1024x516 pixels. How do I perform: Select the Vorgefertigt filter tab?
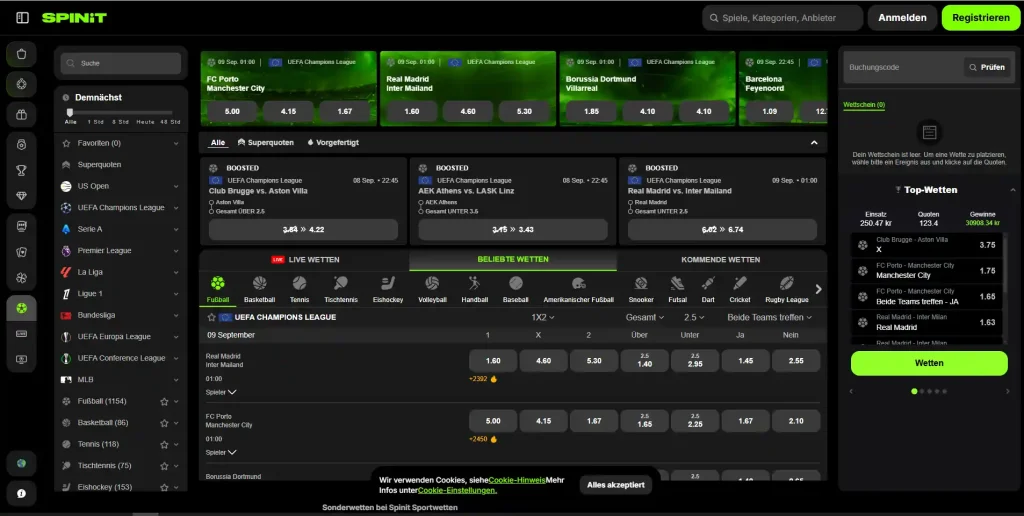coord(333,142)
